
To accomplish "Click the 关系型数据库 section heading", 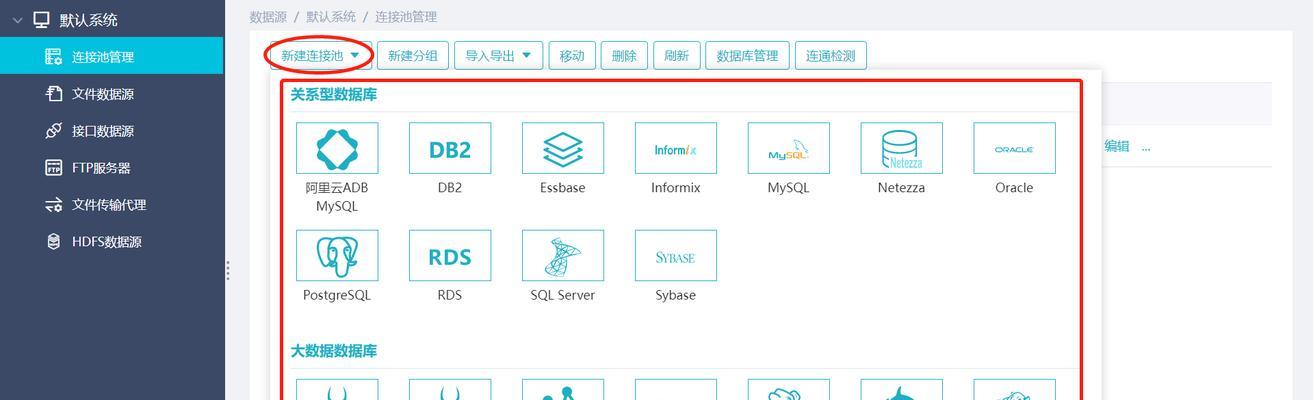I will [334, 94].
